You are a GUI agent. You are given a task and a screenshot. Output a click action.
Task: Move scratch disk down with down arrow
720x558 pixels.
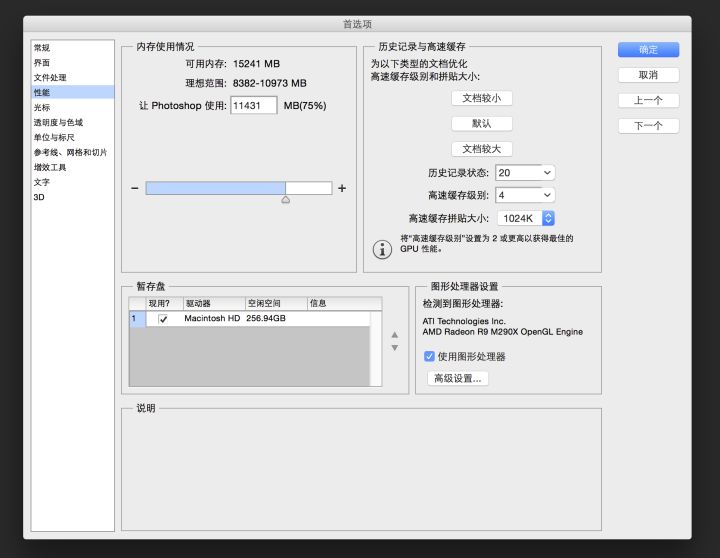tap(395, 348)
